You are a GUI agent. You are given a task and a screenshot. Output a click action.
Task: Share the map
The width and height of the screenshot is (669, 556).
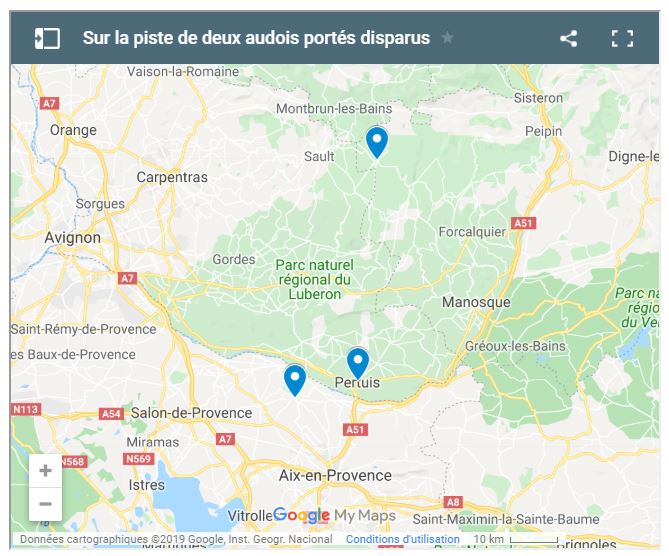click(568, 38)
